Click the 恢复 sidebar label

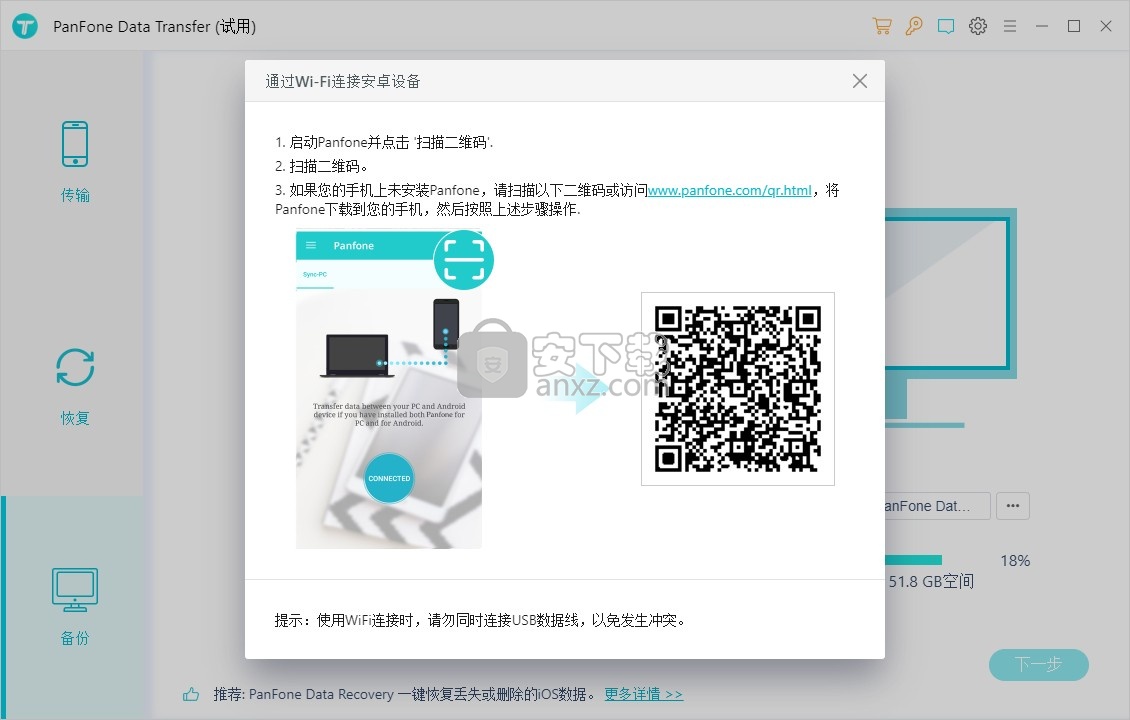[75, 418]
